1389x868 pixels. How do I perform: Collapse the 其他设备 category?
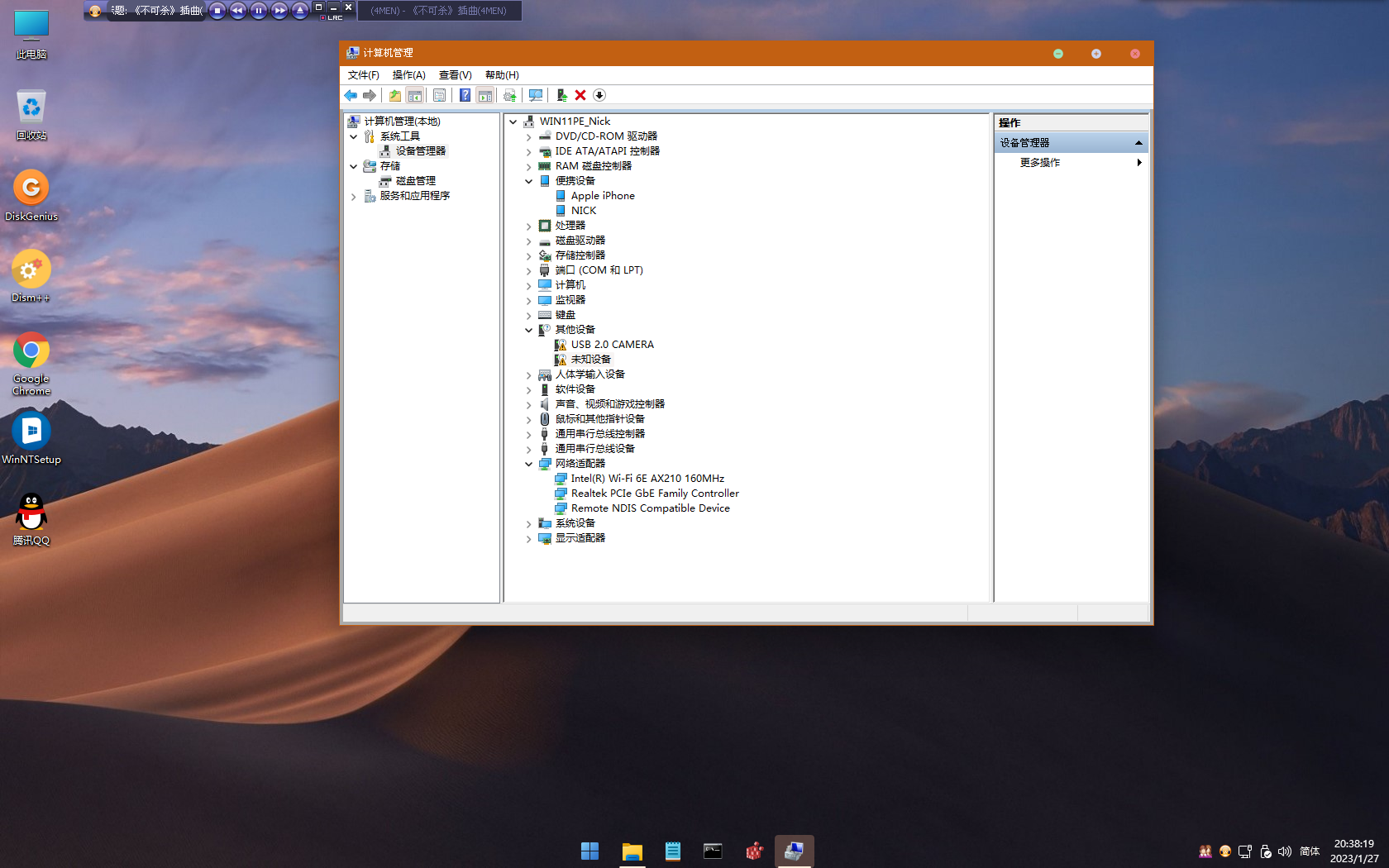pos(529,330)
